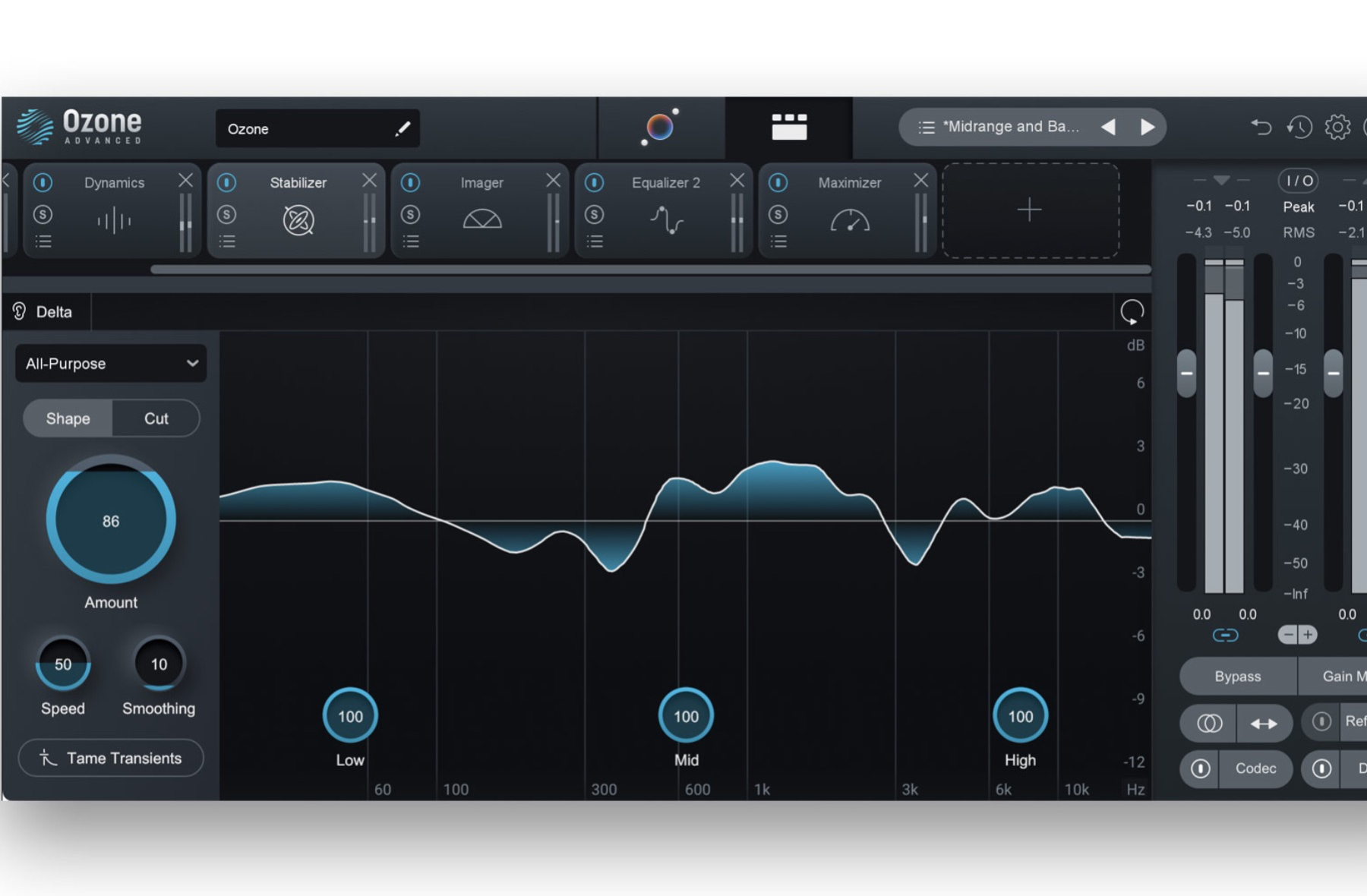Enable Tame Transients
Viewport: 1367px width, 896px height.
click(111, 758)
